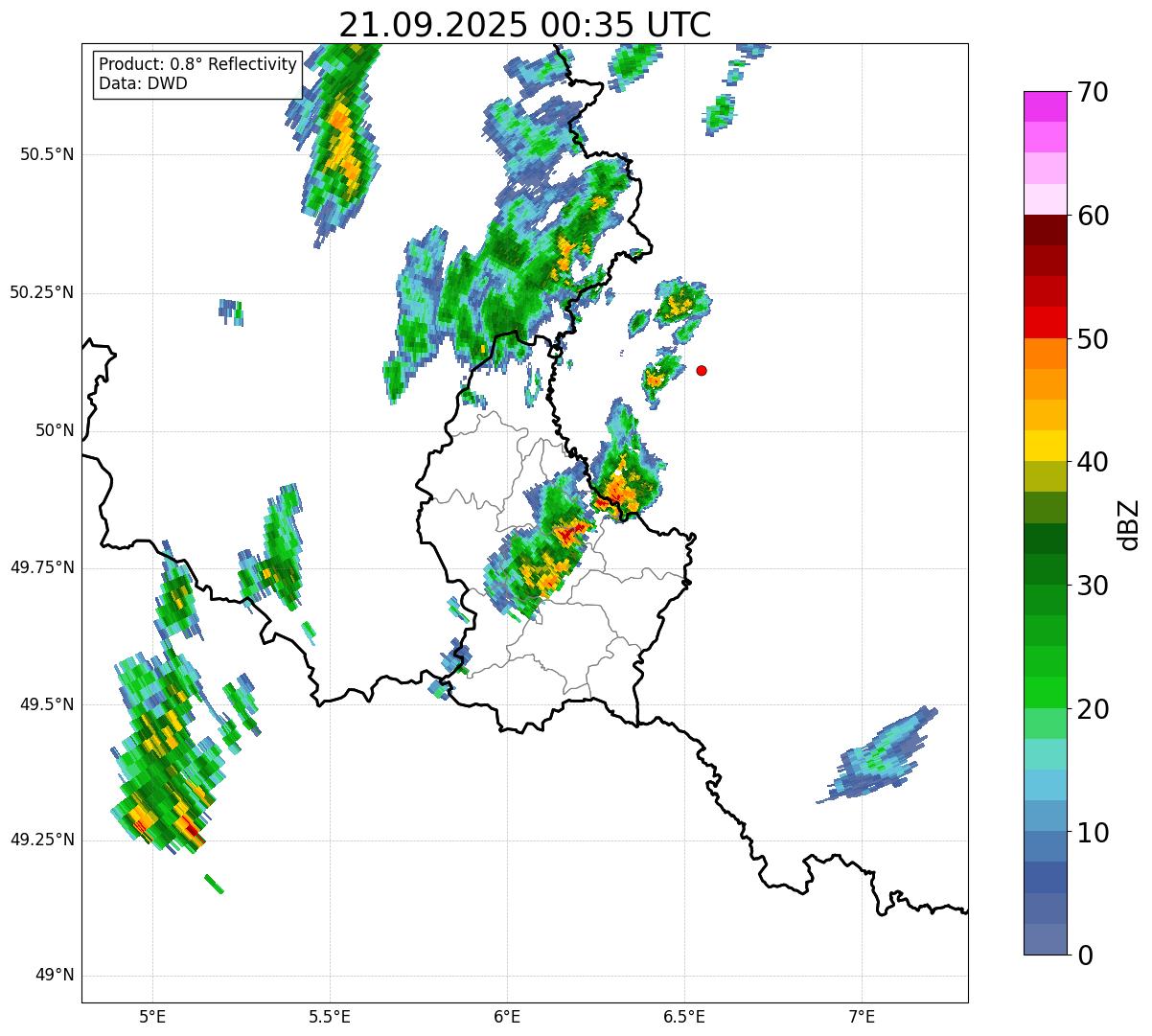Screen dimensions: 1152x1036
Task: Click longitude label 5.5°E
Action: click(331, 1017)
